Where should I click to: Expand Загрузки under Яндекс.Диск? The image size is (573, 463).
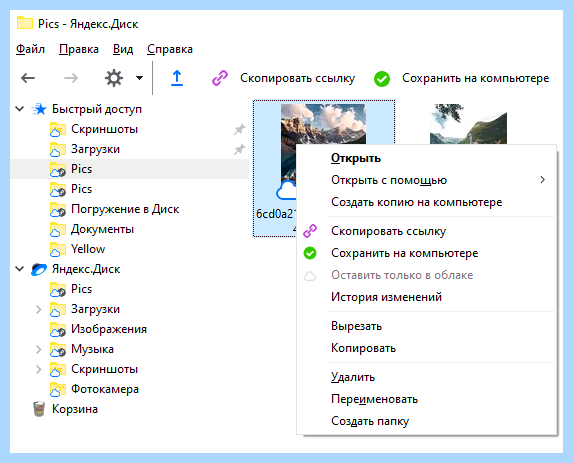(38, 309)
